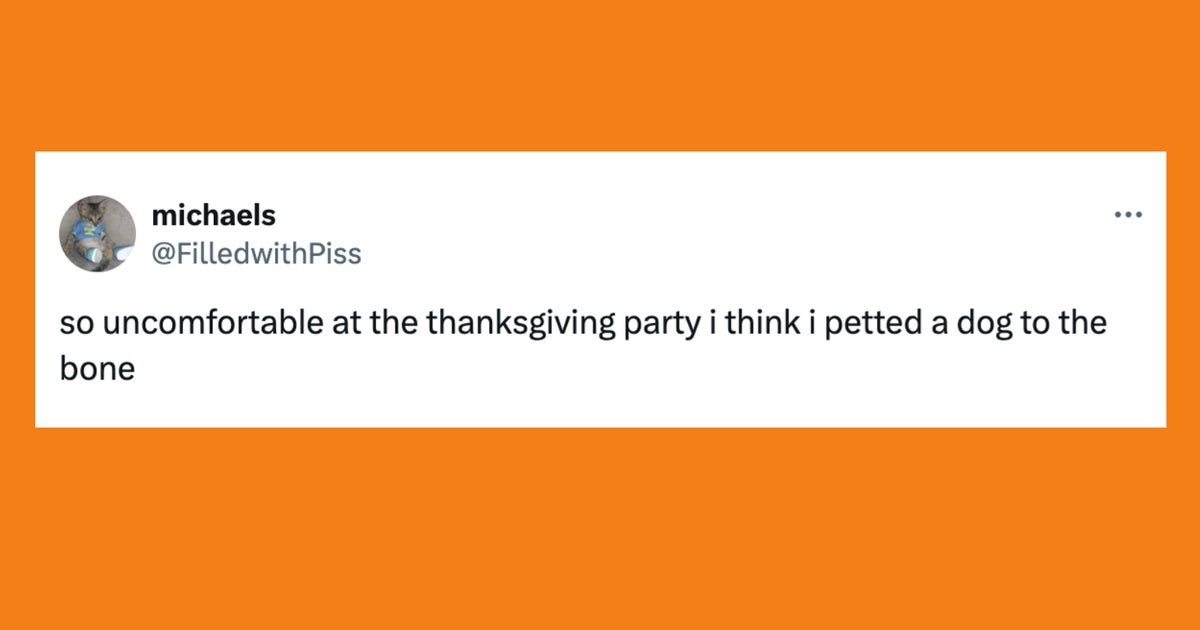Screen dimensions: 1200x630
Task: Click the space between name and more options icon
Action: (700, 214)
